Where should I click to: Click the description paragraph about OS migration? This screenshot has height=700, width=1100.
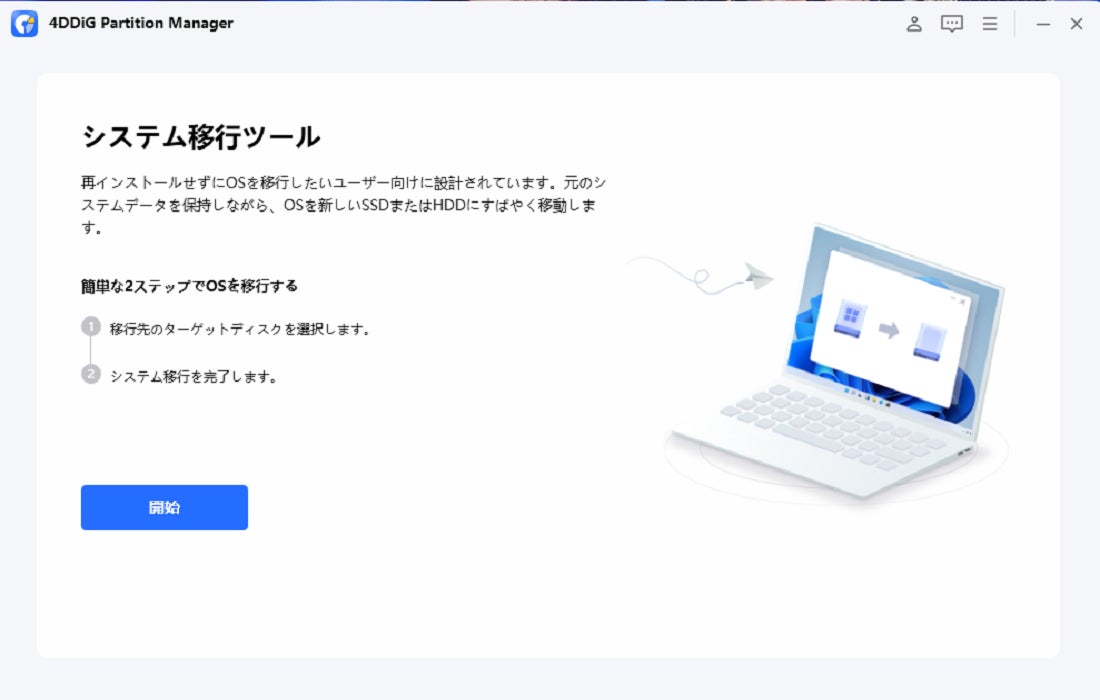tap(344, 205)
